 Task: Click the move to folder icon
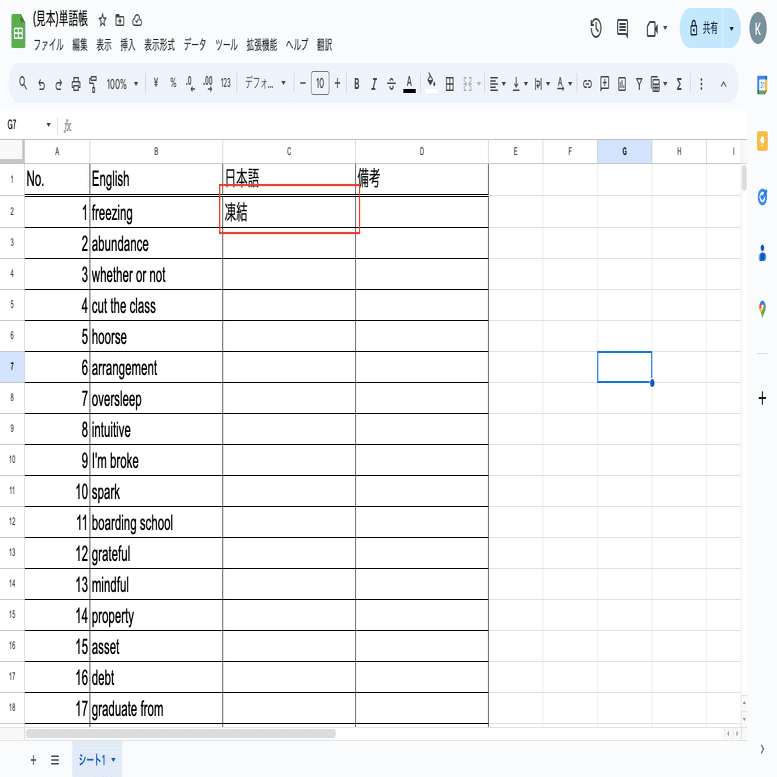click(x=119, y=20)
